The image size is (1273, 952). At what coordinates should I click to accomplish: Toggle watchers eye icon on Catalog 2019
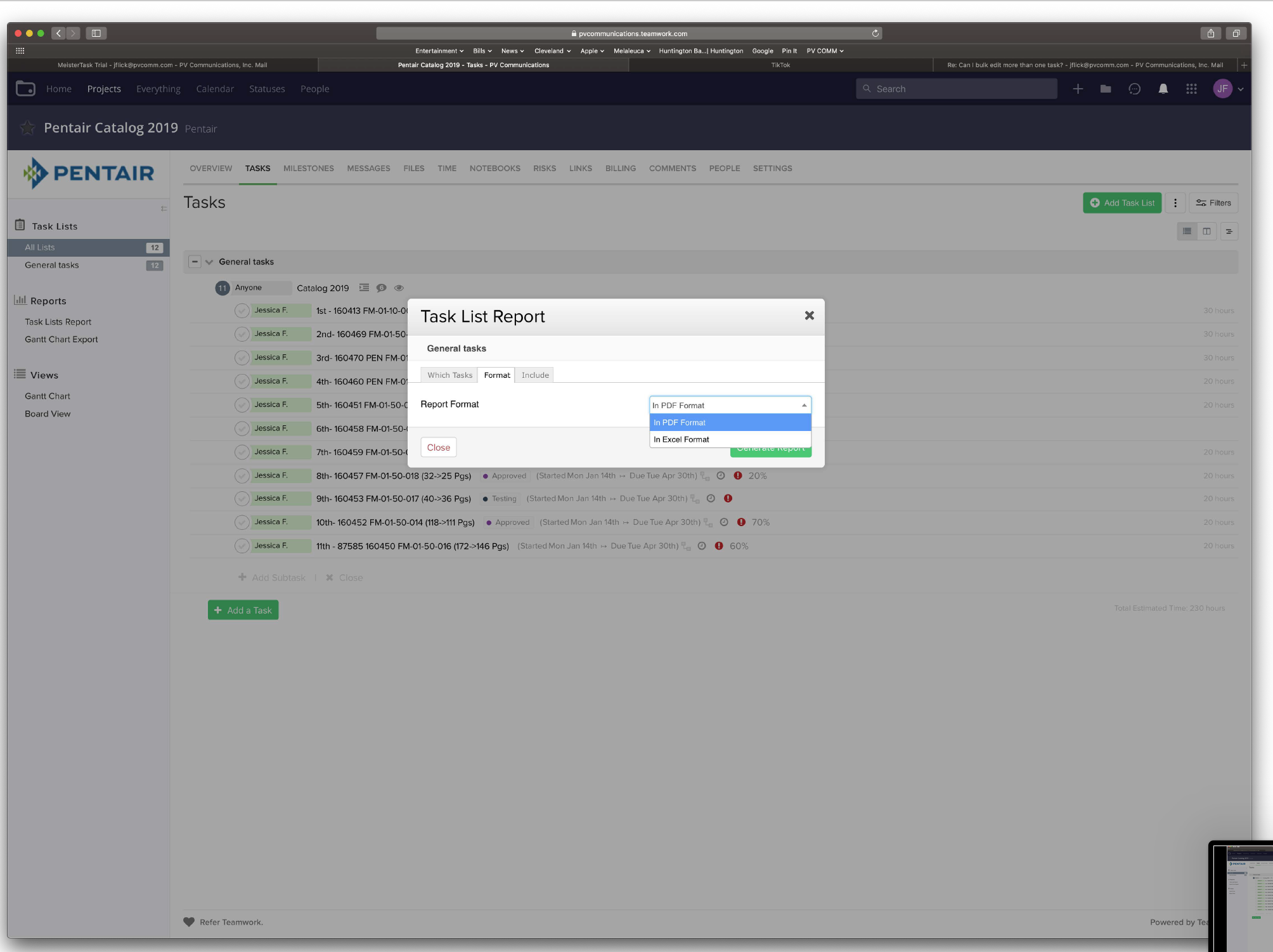click(399, 288)
